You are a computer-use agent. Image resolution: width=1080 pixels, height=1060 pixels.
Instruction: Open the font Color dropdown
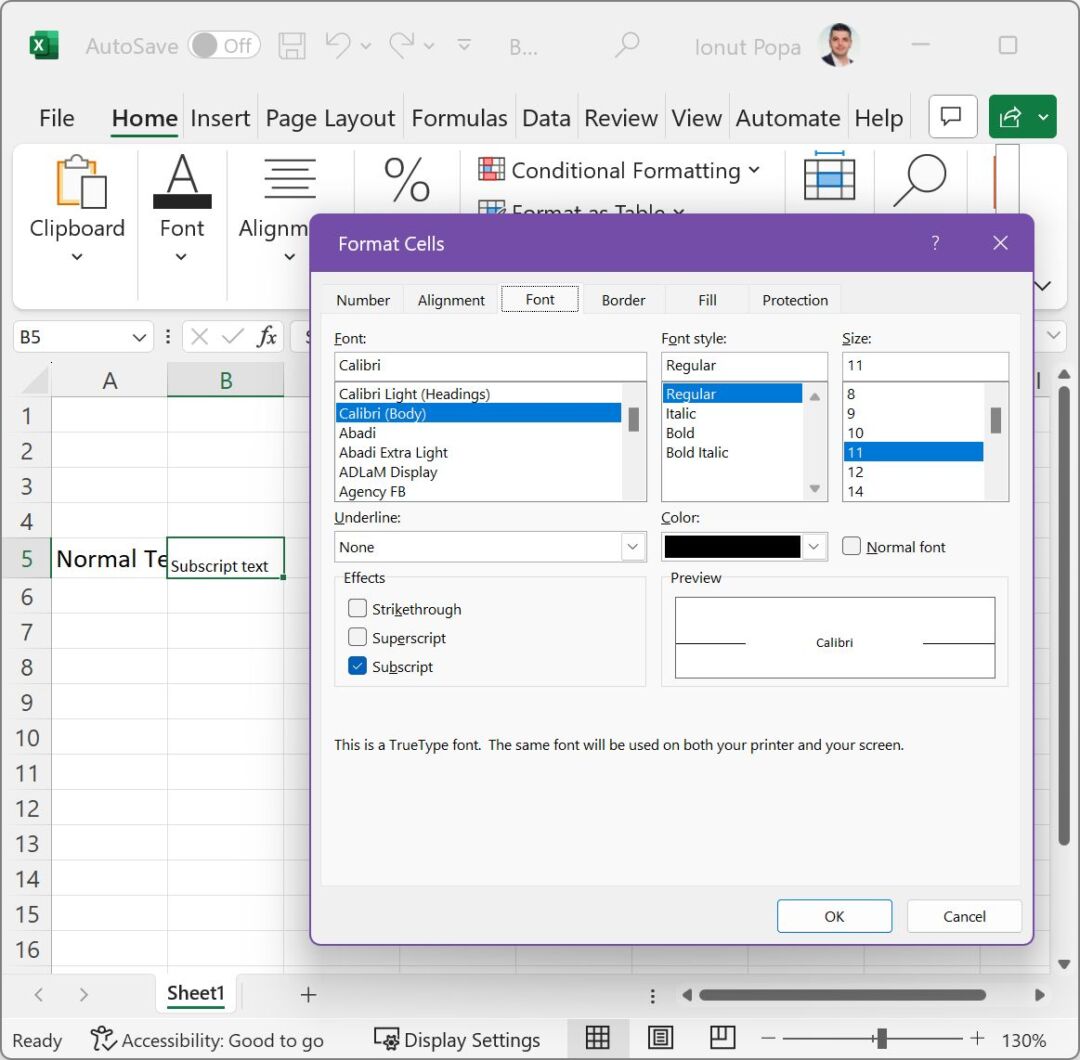[x=812, y=547]
